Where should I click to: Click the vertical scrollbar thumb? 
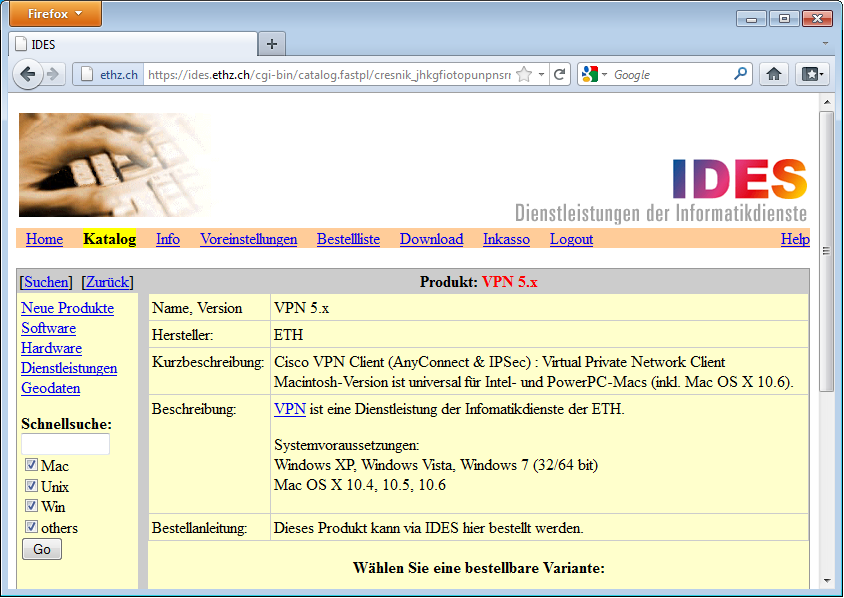[x=826, y=251]
